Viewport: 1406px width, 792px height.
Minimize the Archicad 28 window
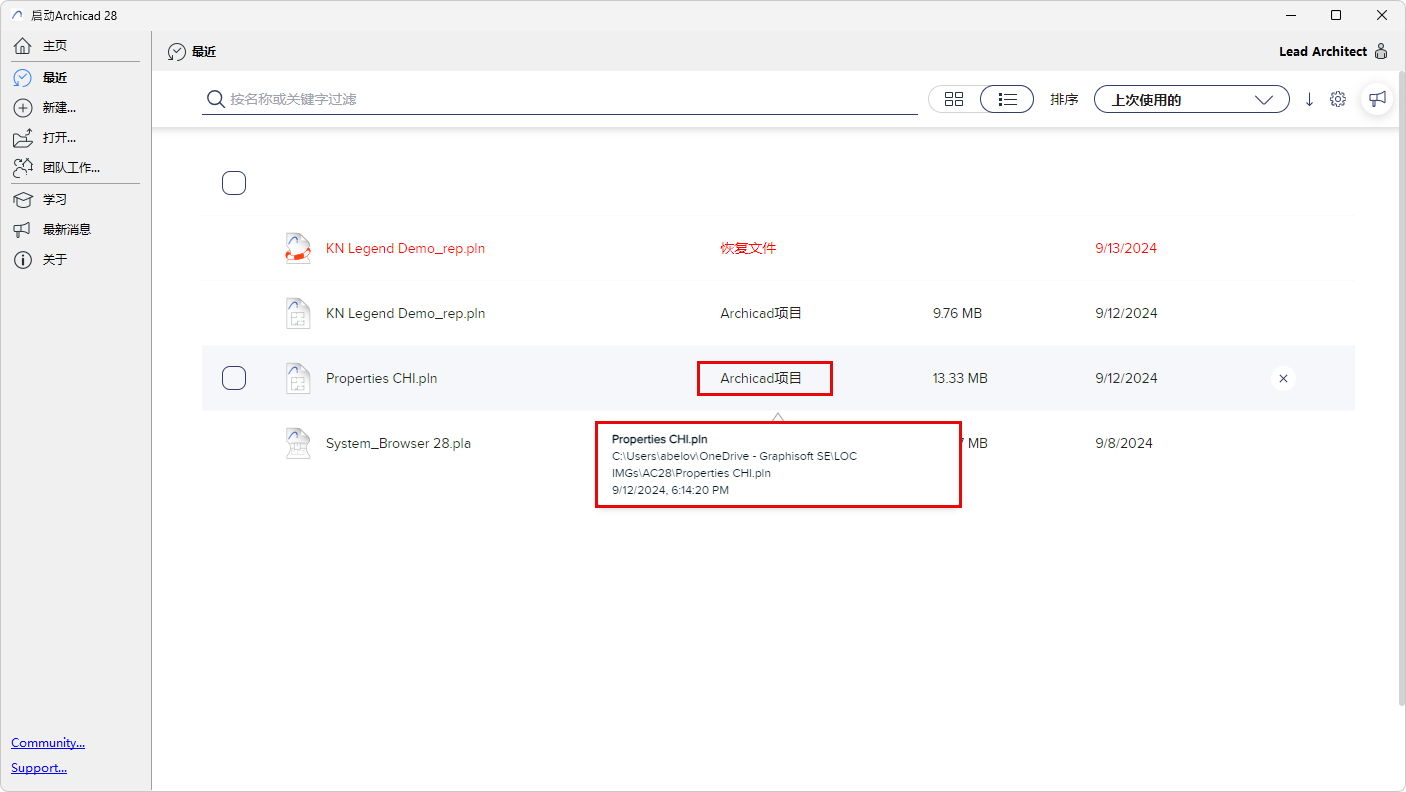pos(1290,15)
